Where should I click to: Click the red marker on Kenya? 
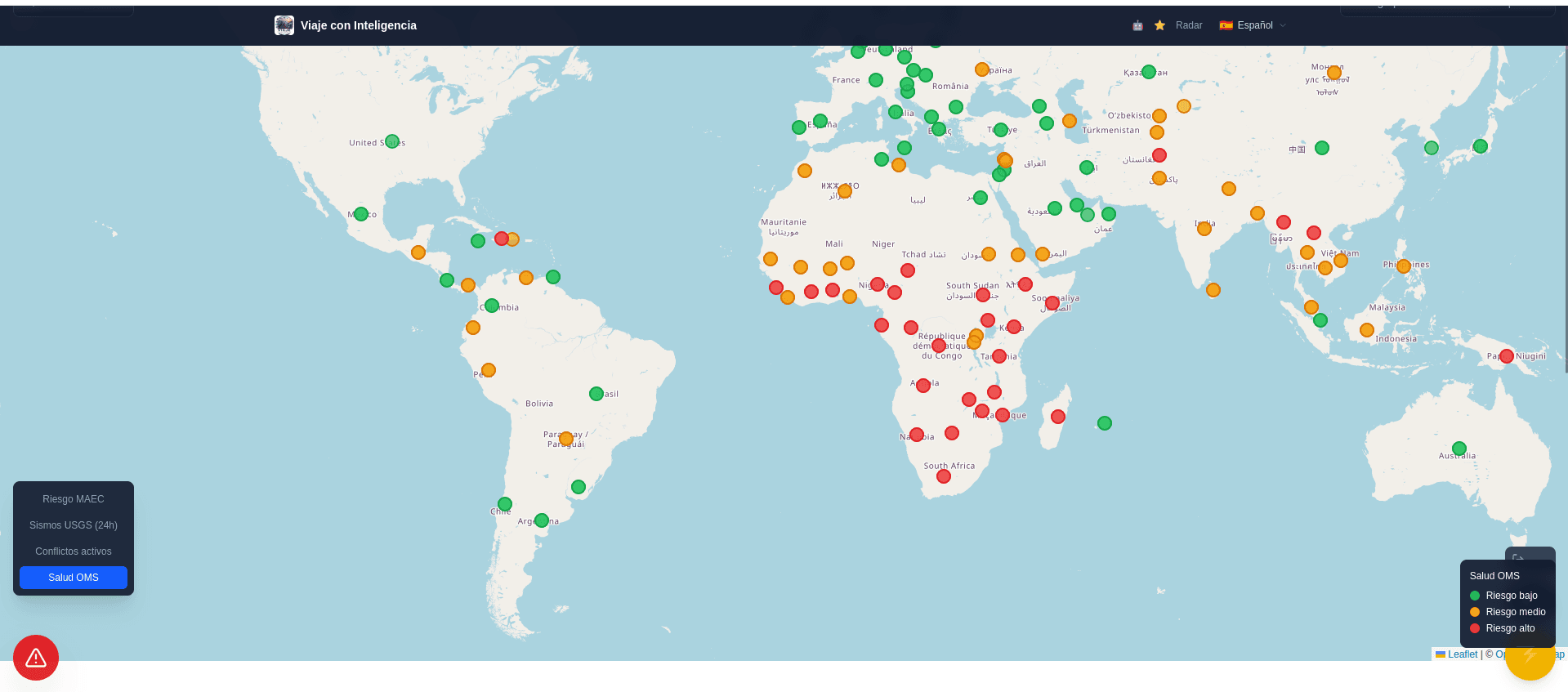pos(1014,327)
